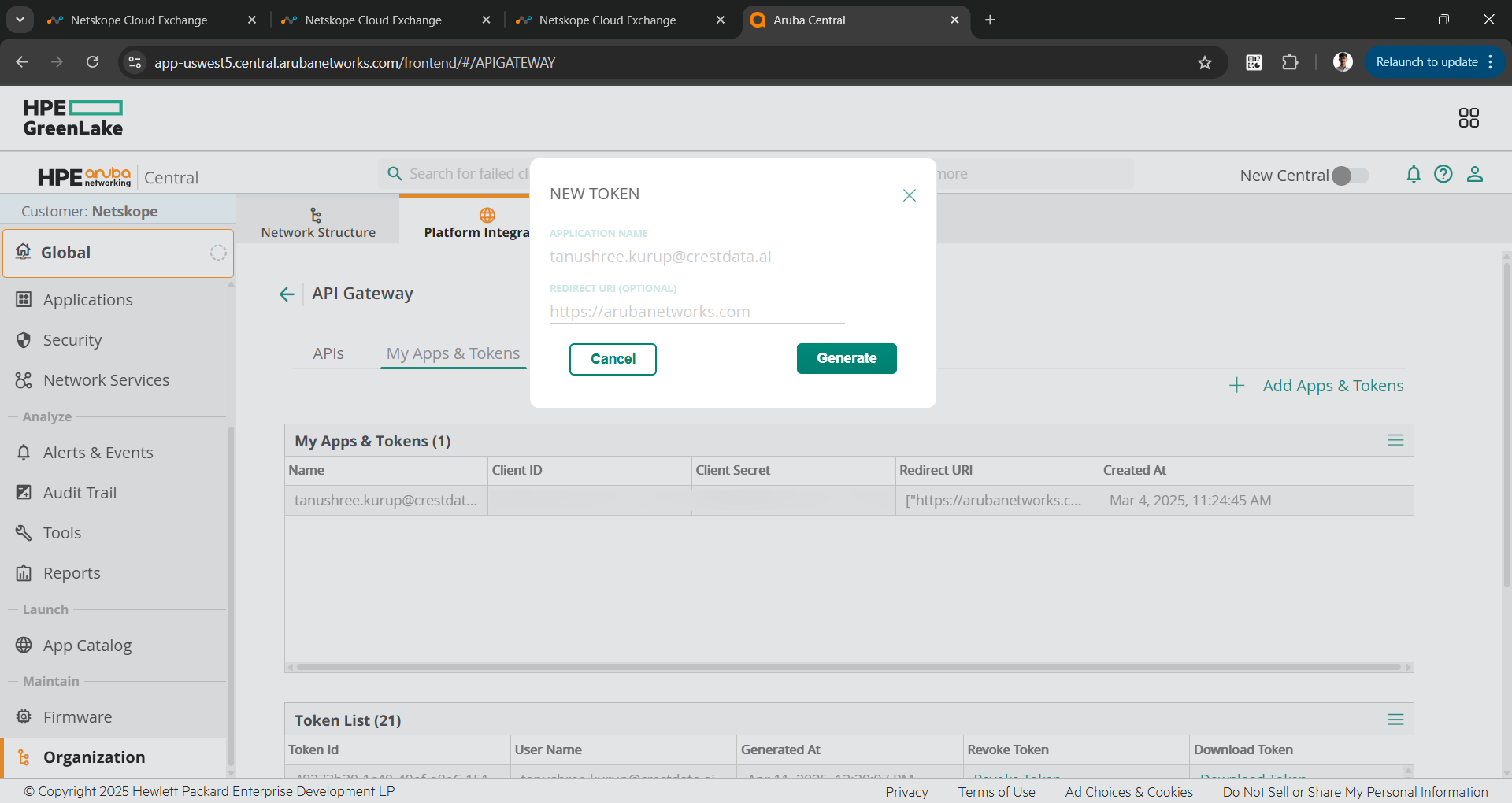Click Add Apps & Tokens link
This screenshot has height=803, width=1512.
(x=1333, y=386)
